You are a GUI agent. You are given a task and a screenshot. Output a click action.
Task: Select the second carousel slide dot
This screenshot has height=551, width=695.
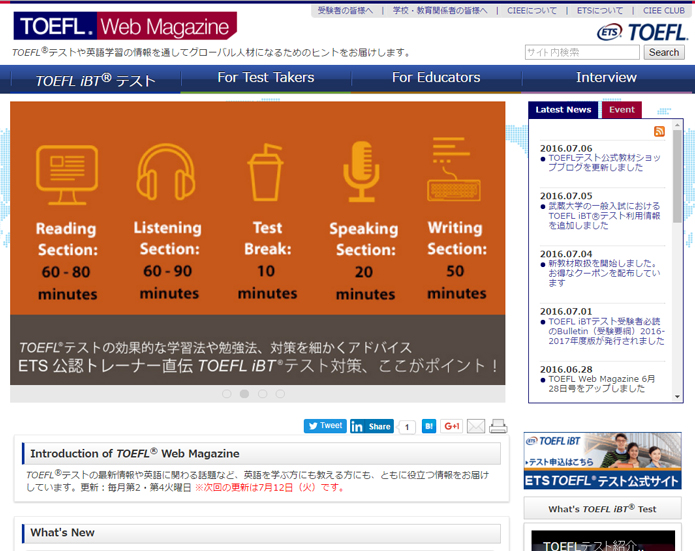(x=244, y=394)
